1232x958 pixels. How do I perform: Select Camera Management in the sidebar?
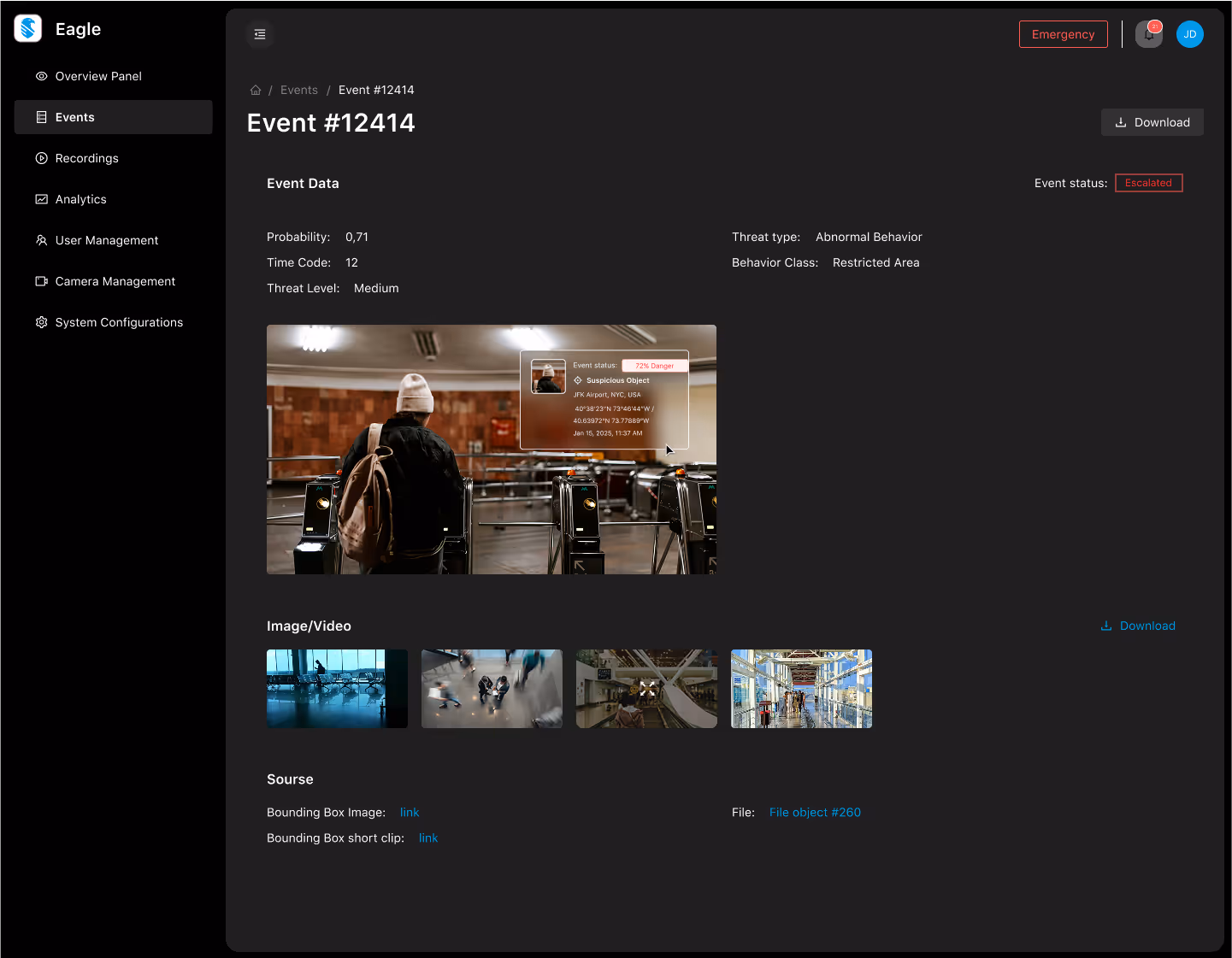point(115,281)
